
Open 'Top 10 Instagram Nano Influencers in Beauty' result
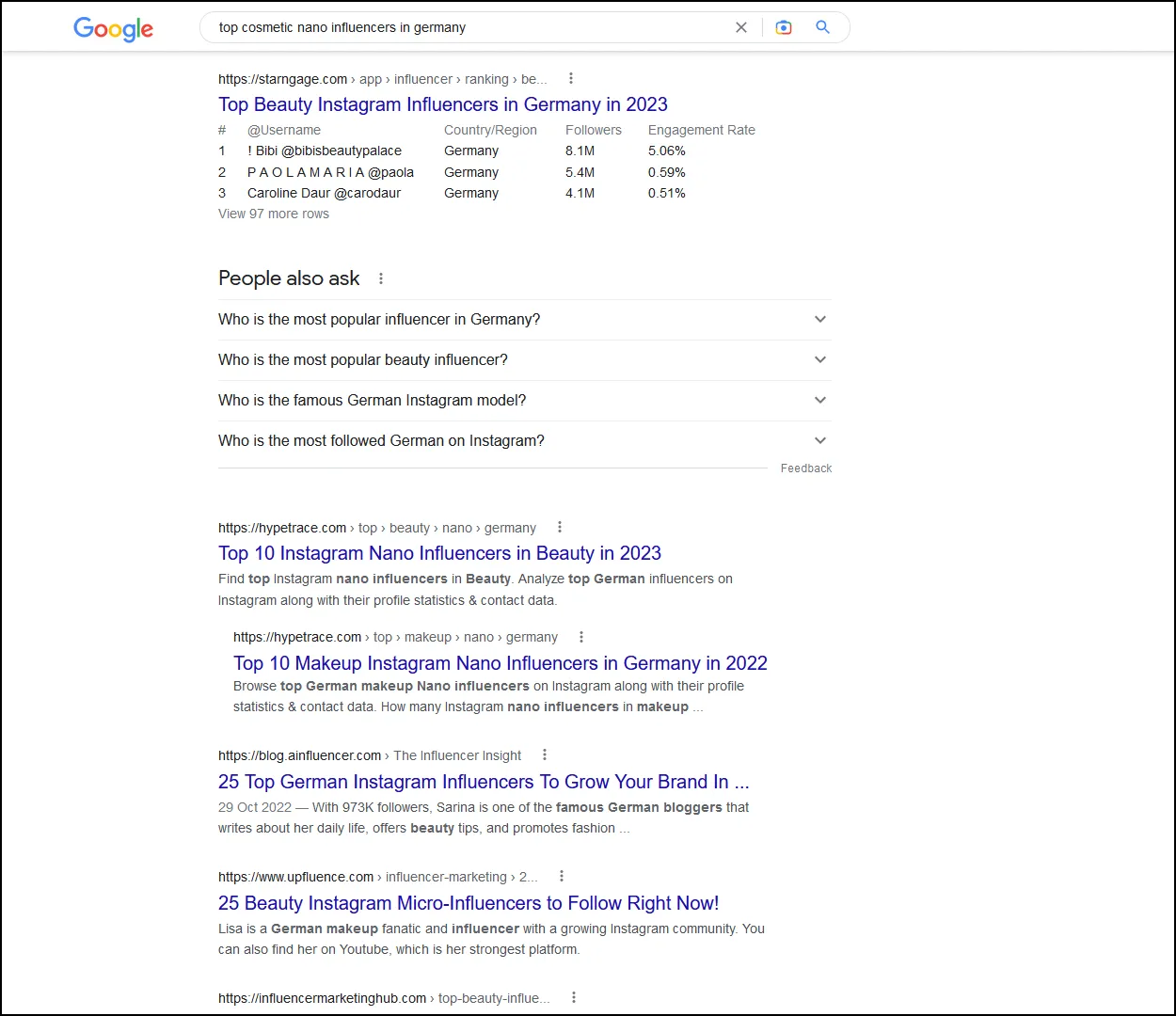[x=439, y=553]
